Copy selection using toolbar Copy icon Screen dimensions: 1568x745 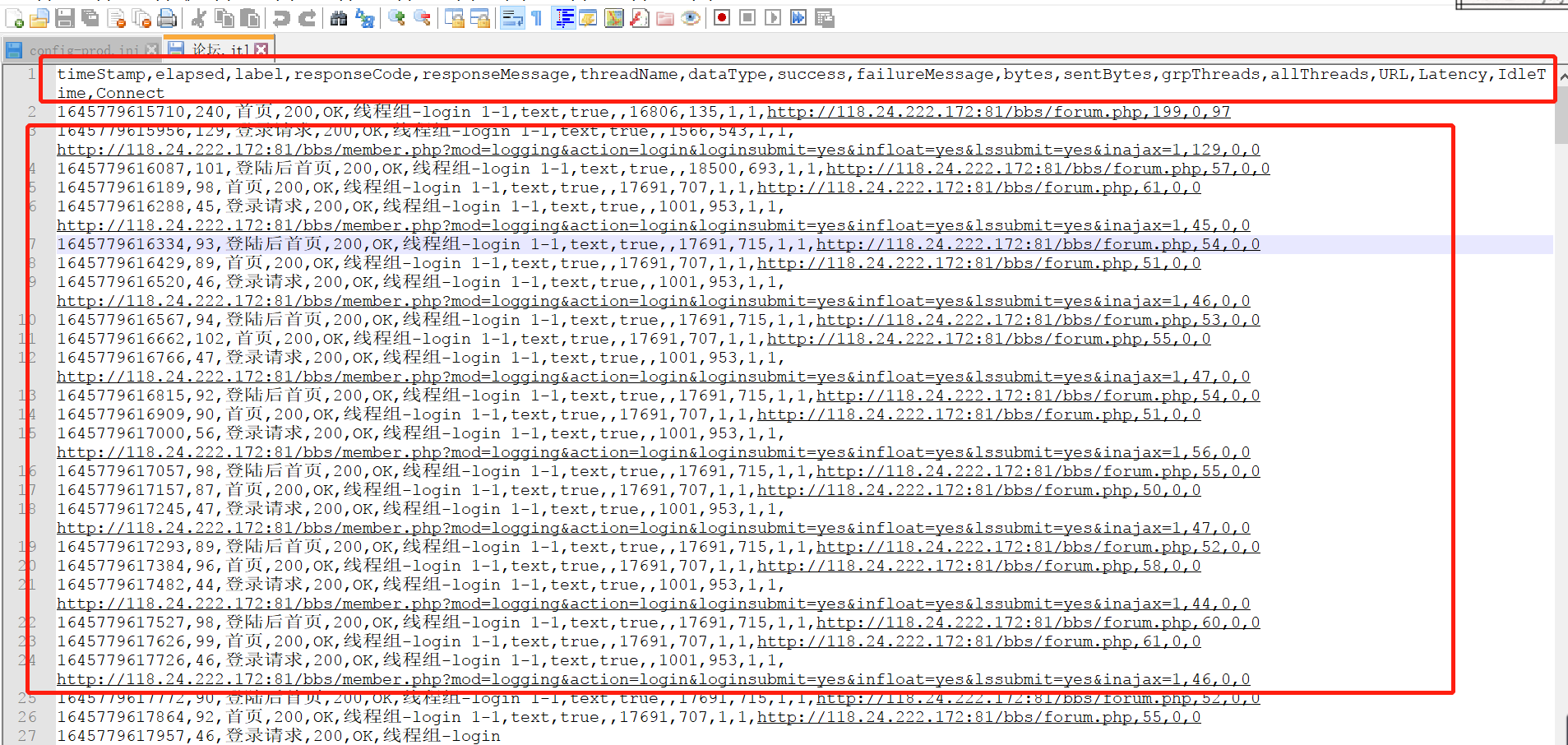(x=224, y=18)
